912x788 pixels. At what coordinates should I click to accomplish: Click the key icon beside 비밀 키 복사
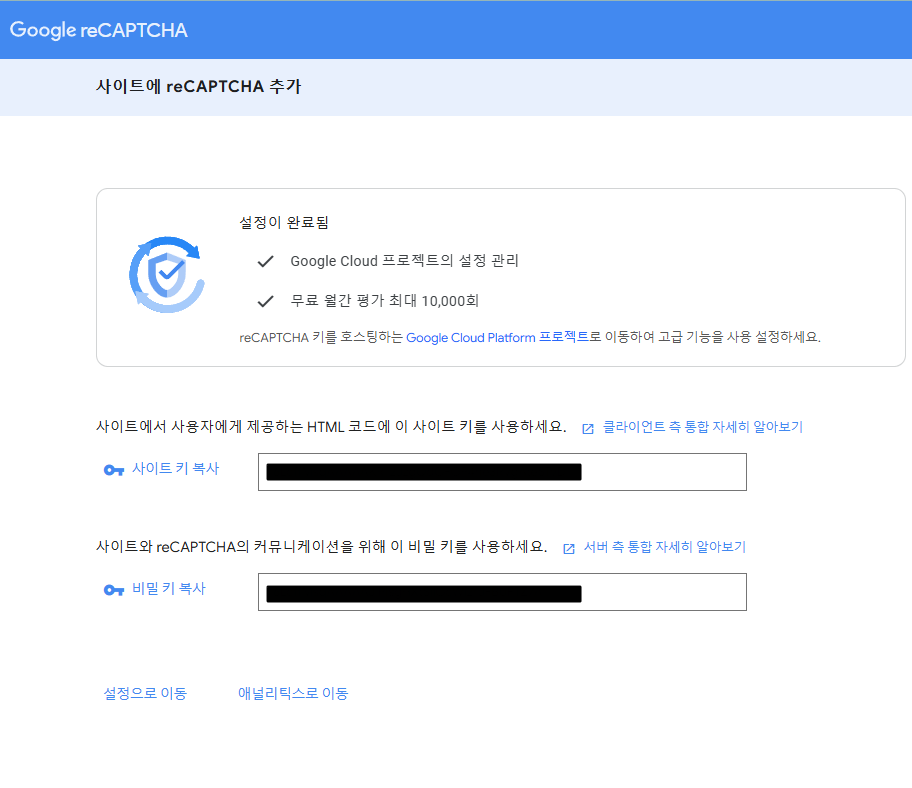tap(113, 590)
